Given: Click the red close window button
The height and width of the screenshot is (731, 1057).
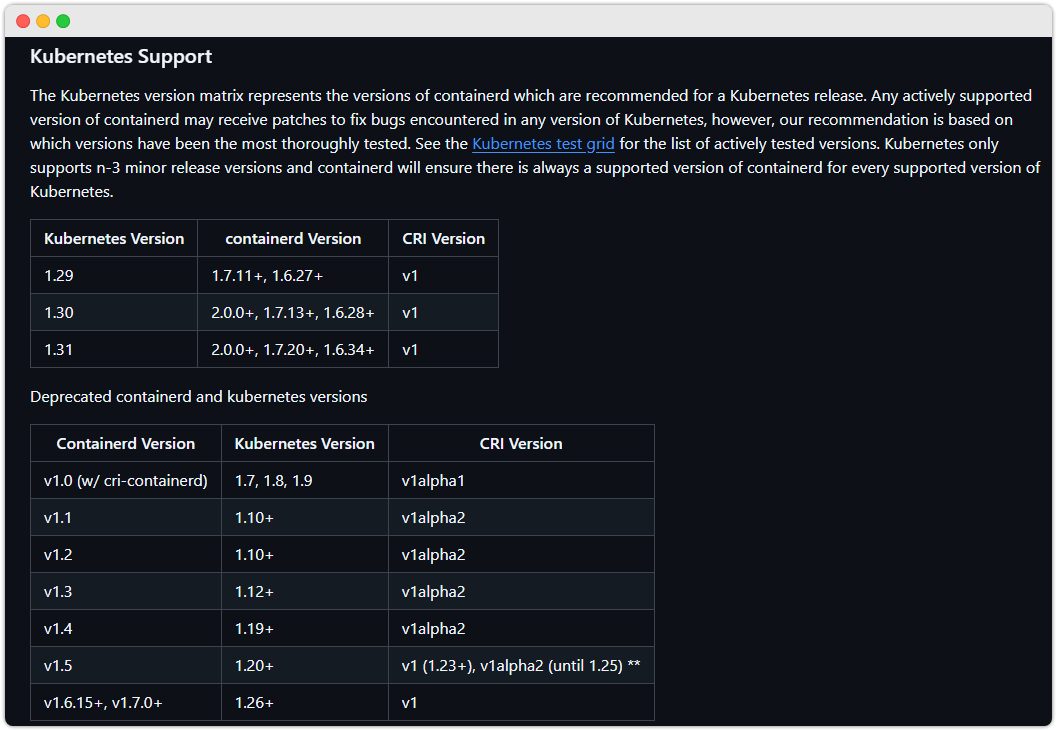Looking at the screenshot, I should [x=23, y=21].
